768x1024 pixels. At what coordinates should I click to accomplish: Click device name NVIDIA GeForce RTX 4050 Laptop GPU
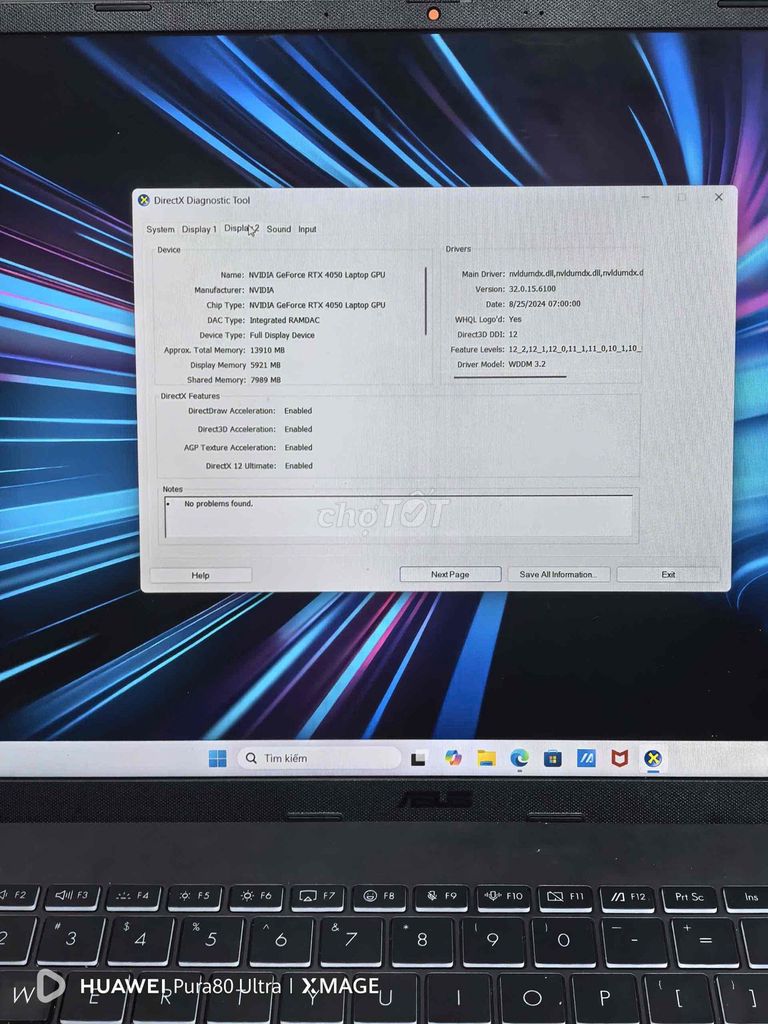click(317, 275)
